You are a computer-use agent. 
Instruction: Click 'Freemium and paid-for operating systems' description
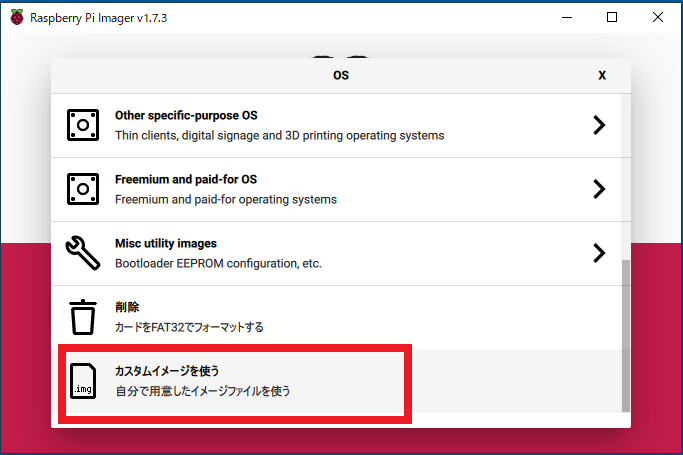[226, 199]
